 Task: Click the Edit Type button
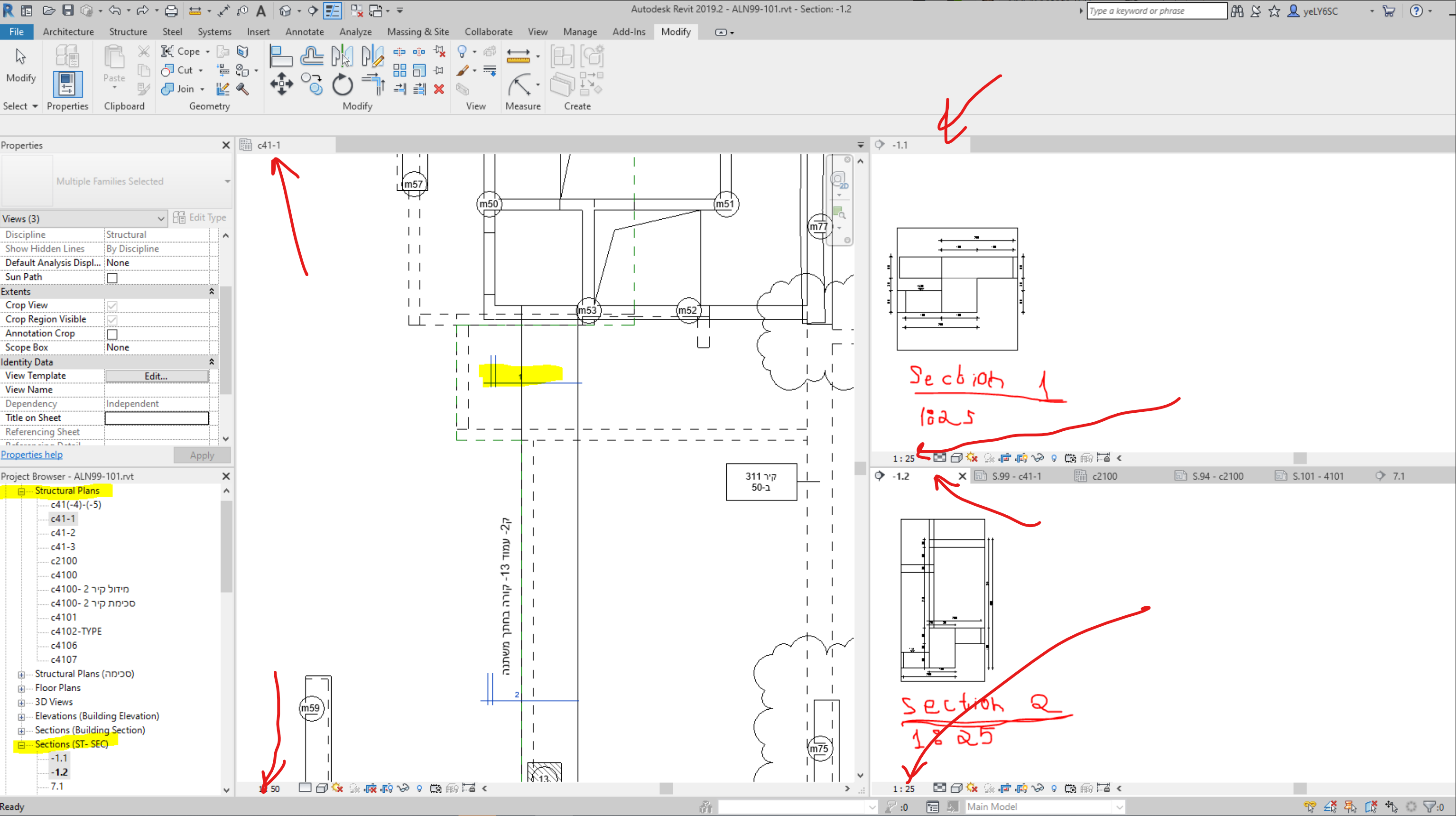(200, 218)
